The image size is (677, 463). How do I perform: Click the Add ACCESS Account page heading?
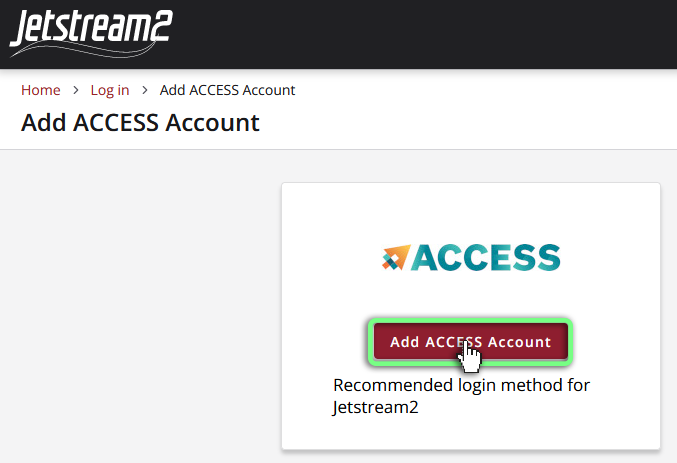click(x=140, y=123)
